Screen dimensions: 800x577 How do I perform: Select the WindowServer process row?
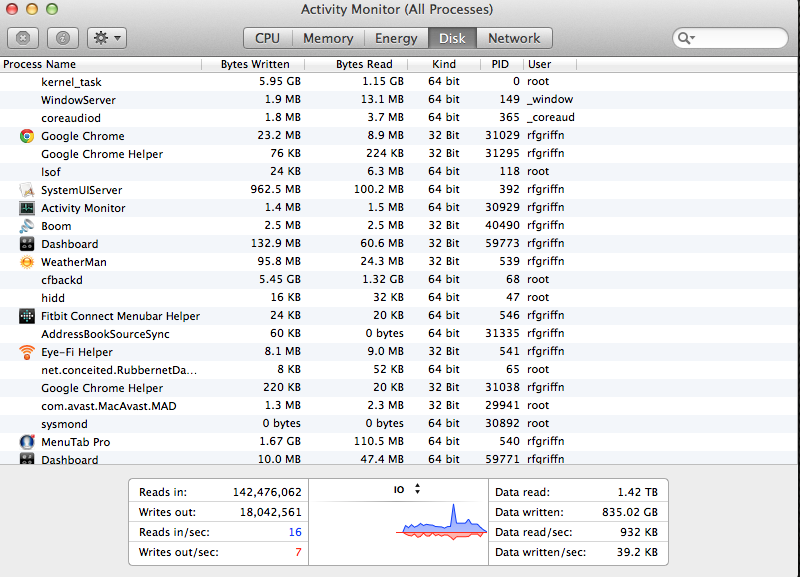click(x=398, y=99)
